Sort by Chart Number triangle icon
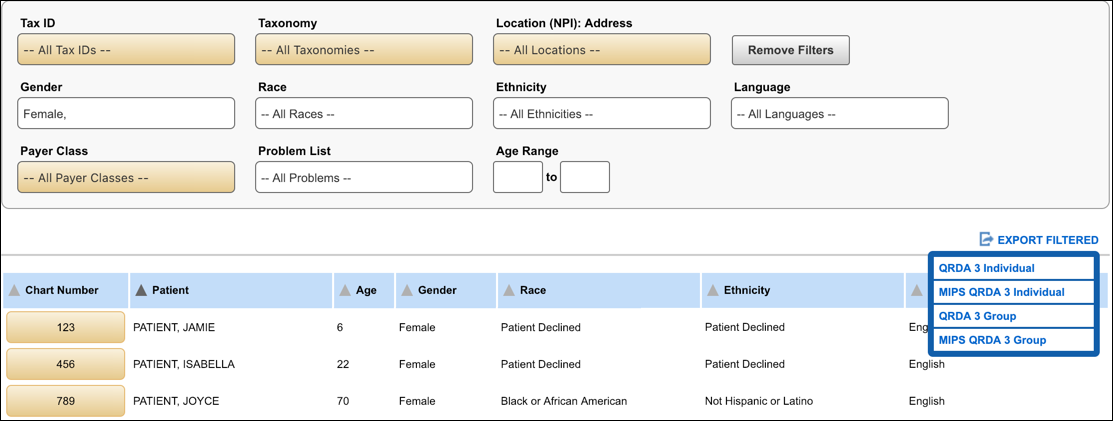 click(x=14, y=291)
